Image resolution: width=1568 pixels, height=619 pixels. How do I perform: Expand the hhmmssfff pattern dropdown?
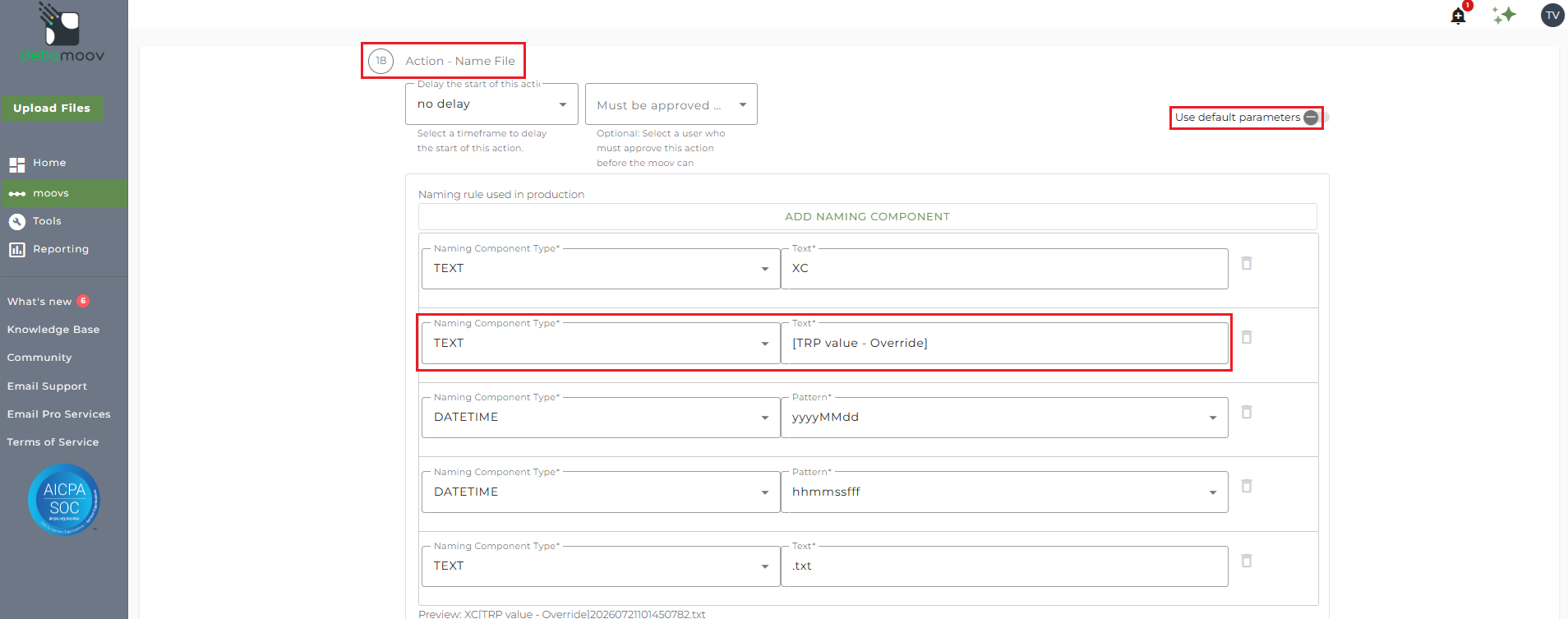click(x=1004, y=492)
